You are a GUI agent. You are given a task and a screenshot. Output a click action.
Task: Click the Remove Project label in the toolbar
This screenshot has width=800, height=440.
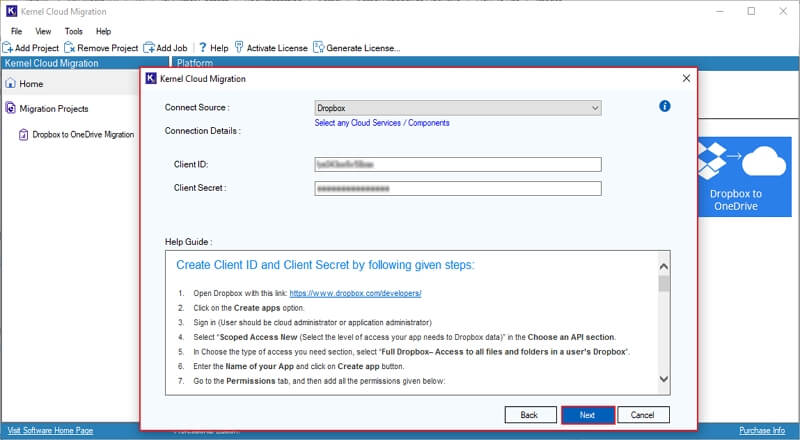pyautogui.click(x=108, y=48)
